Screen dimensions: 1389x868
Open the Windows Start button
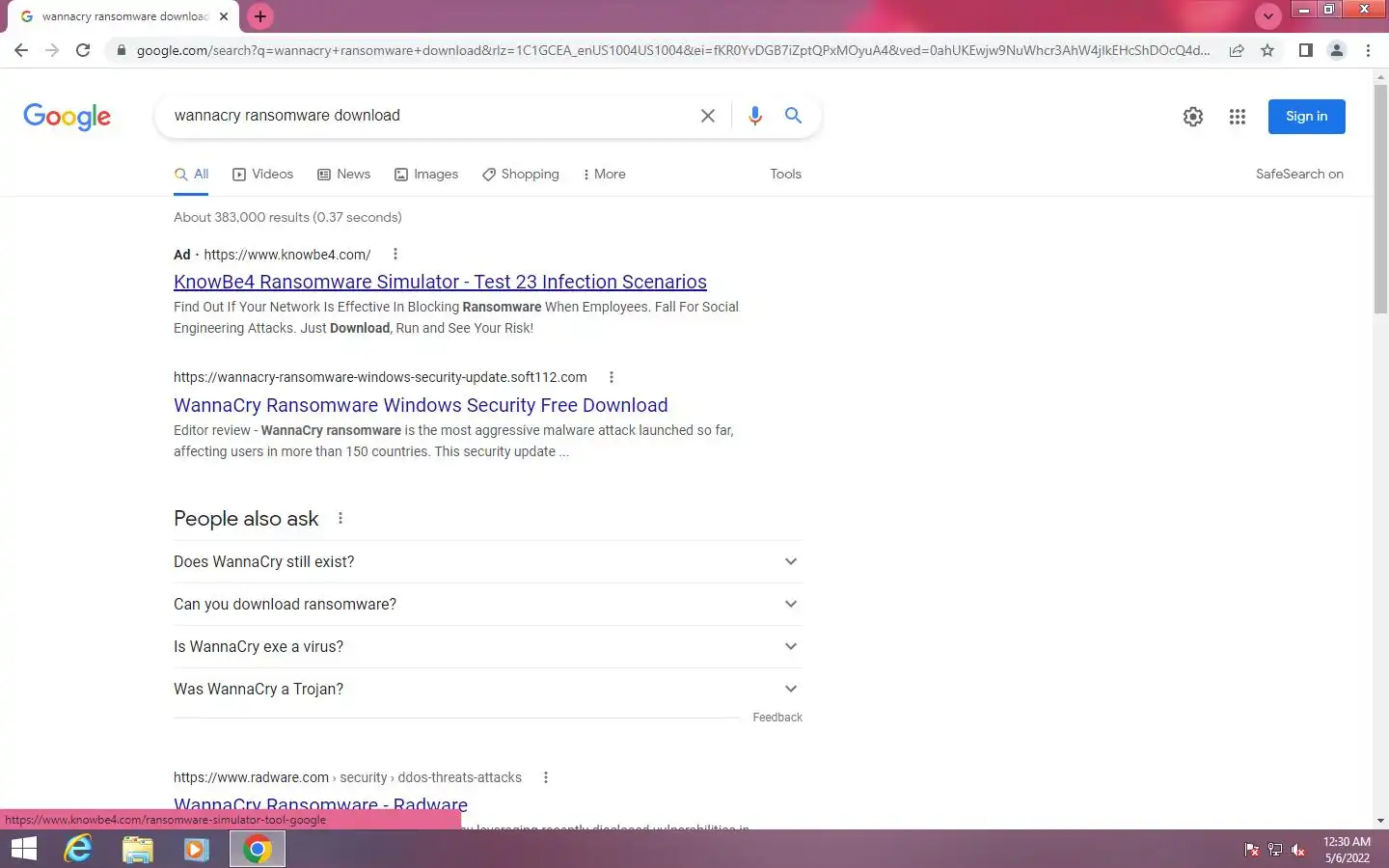pos(23,849)
